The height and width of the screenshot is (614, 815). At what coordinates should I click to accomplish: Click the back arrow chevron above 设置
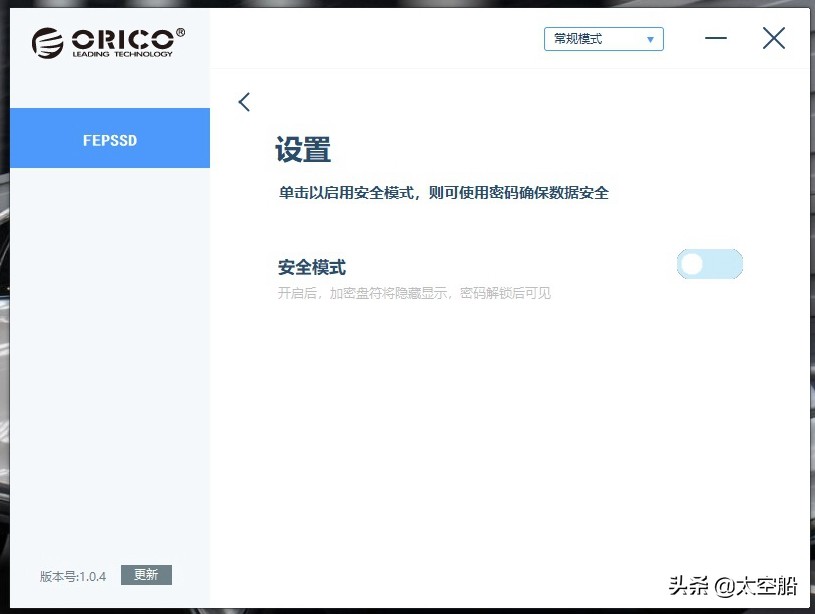tap(244, 101)
